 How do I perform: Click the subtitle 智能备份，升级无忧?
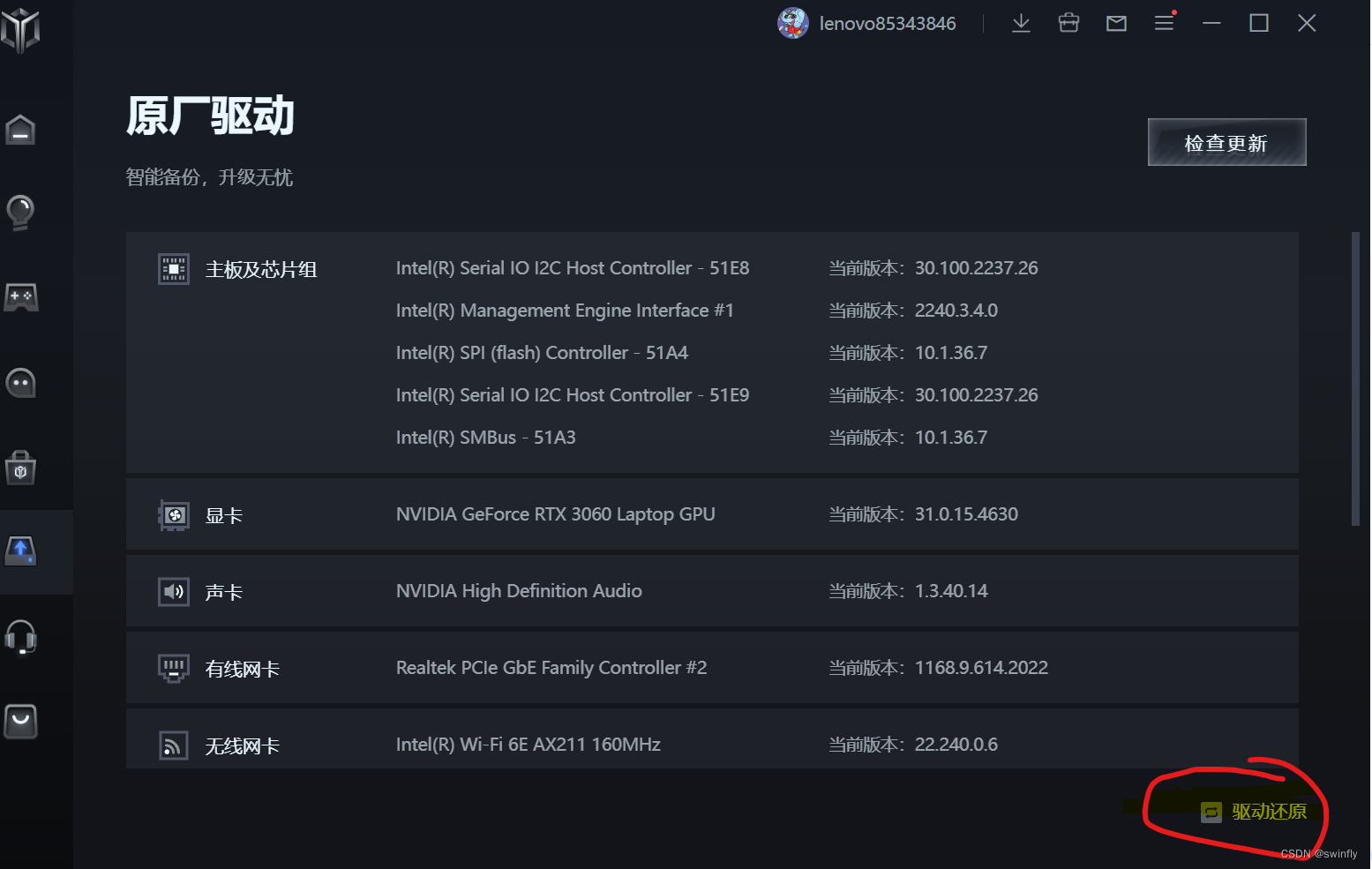tap(209, 177)
